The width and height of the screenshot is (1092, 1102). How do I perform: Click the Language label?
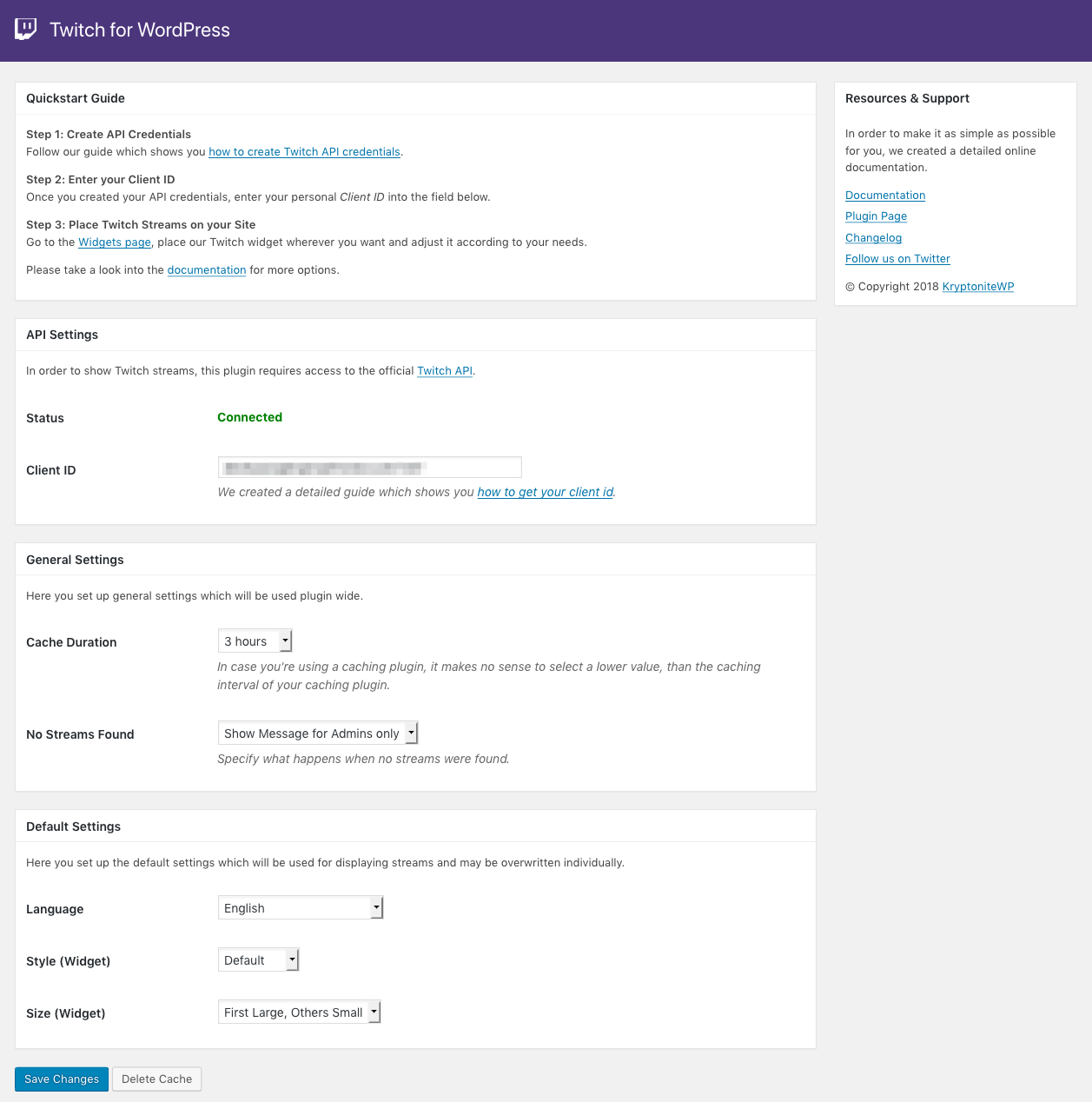tap(55, 909)
